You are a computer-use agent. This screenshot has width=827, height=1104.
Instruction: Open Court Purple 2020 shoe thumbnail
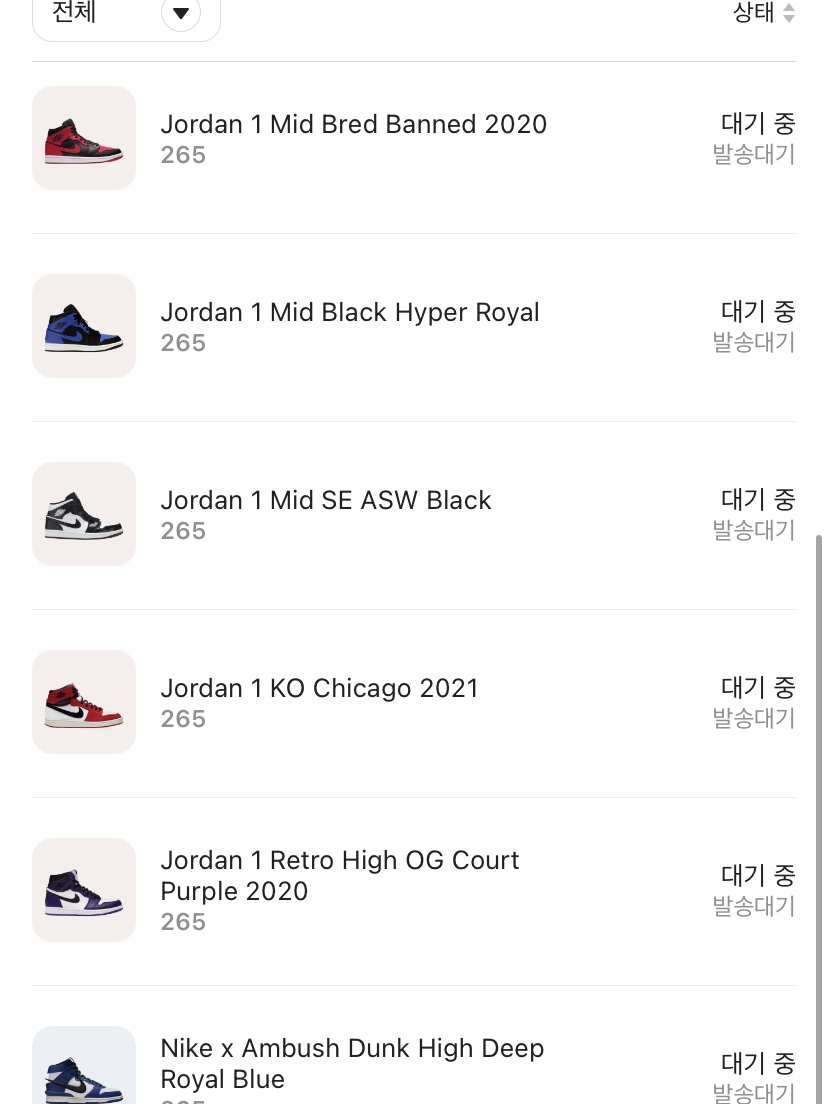pos(84,890)
